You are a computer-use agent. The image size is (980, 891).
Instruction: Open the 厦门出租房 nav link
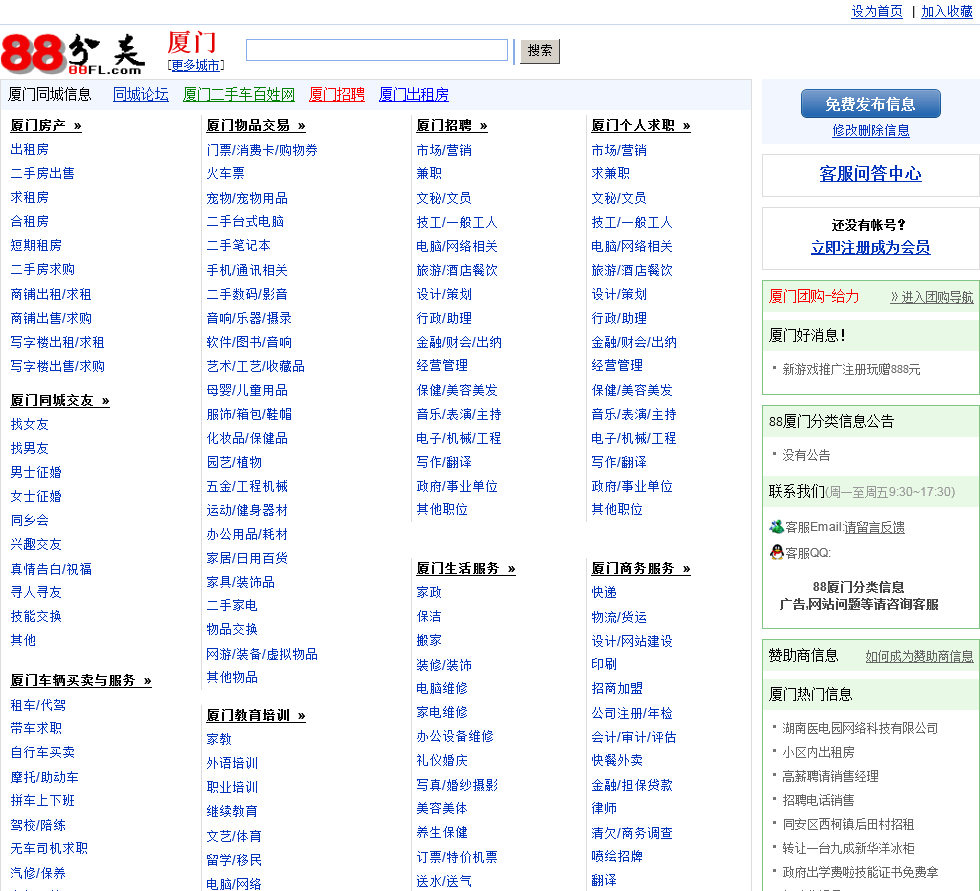click(x=414, y=94)
